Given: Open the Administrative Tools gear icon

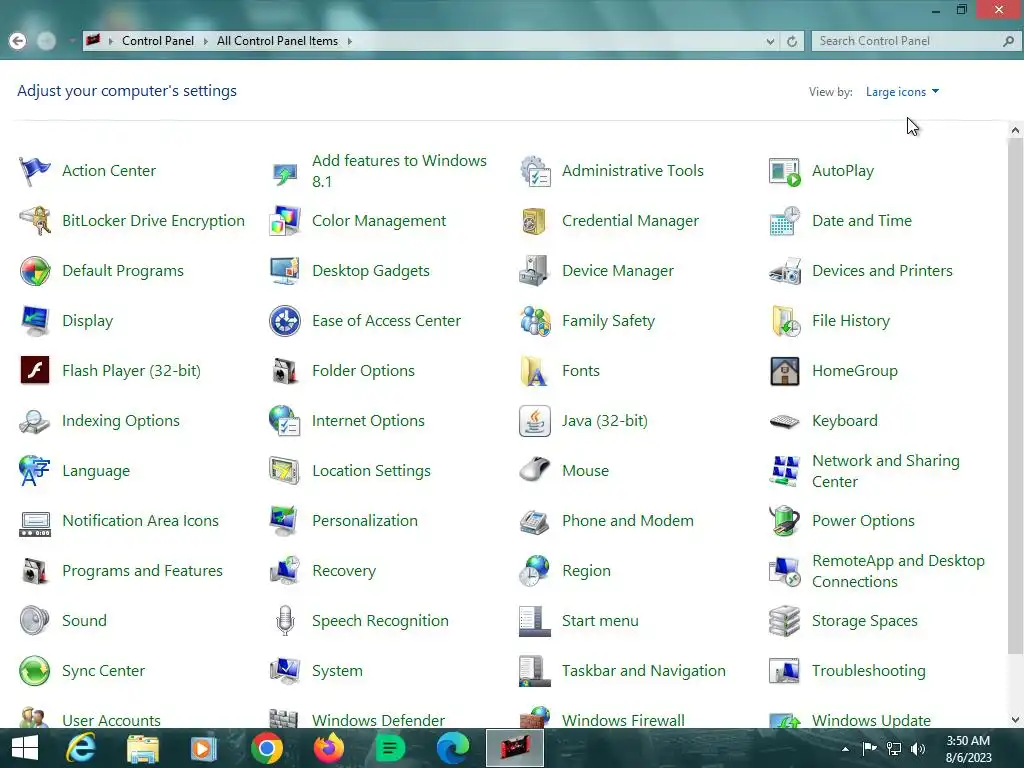Looking at the screenshot, I should tap(535, 171).
